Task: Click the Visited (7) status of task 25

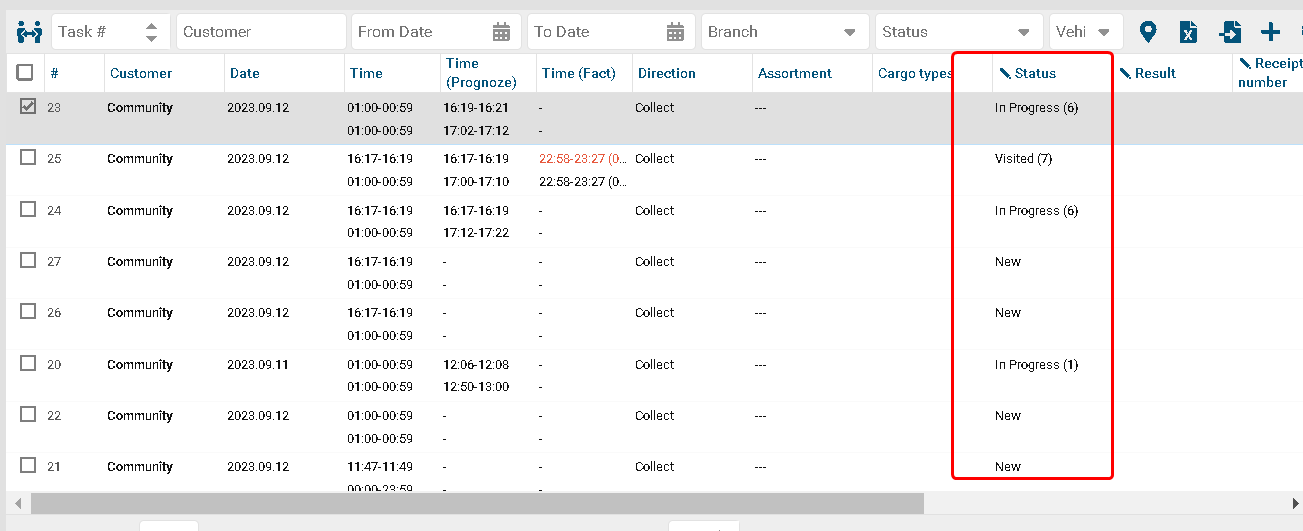Action: [x=1023, y=159]
